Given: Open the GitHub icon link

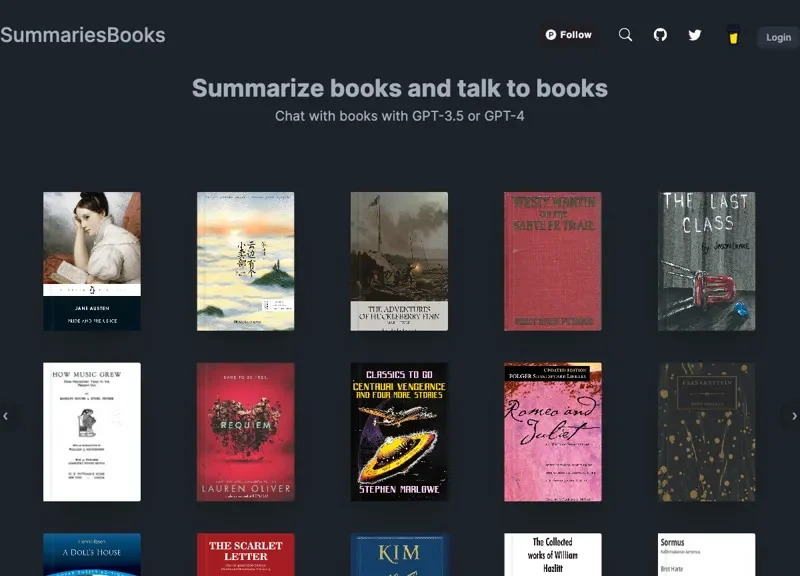Looking at the screenshot, I should (x=660, y=35).
